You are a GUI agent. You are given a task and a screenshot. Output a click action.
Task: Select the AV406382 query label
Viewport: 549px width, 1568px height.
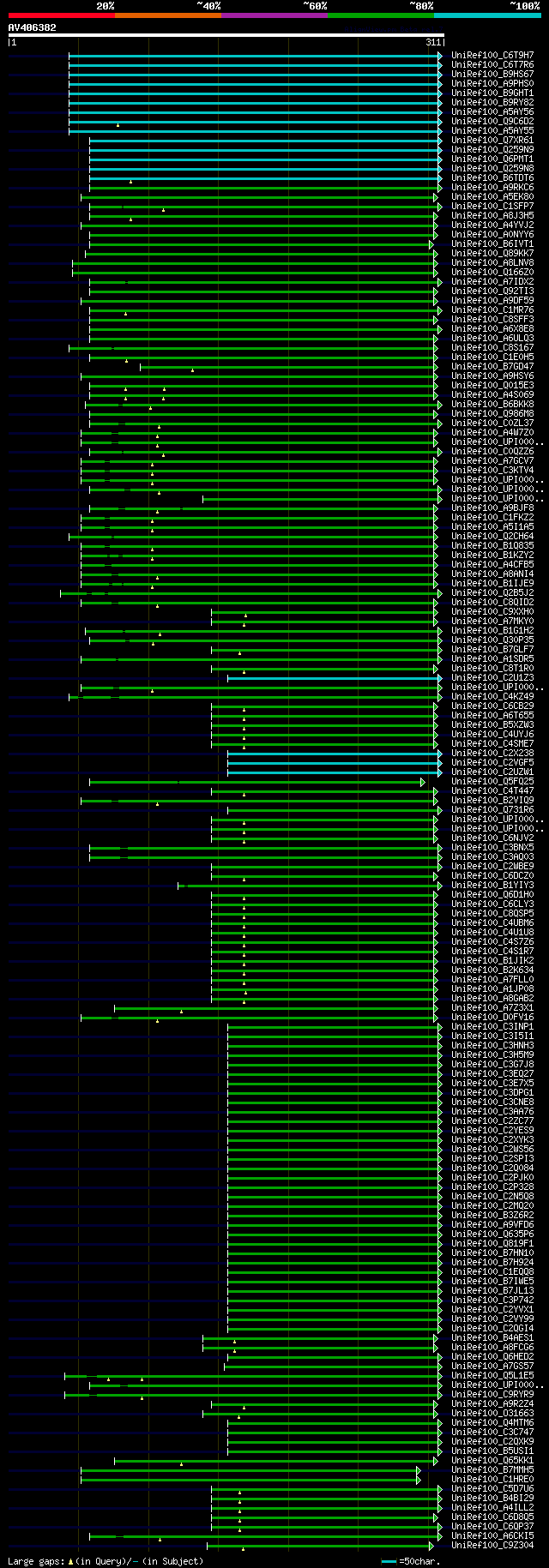coord(33,27)
